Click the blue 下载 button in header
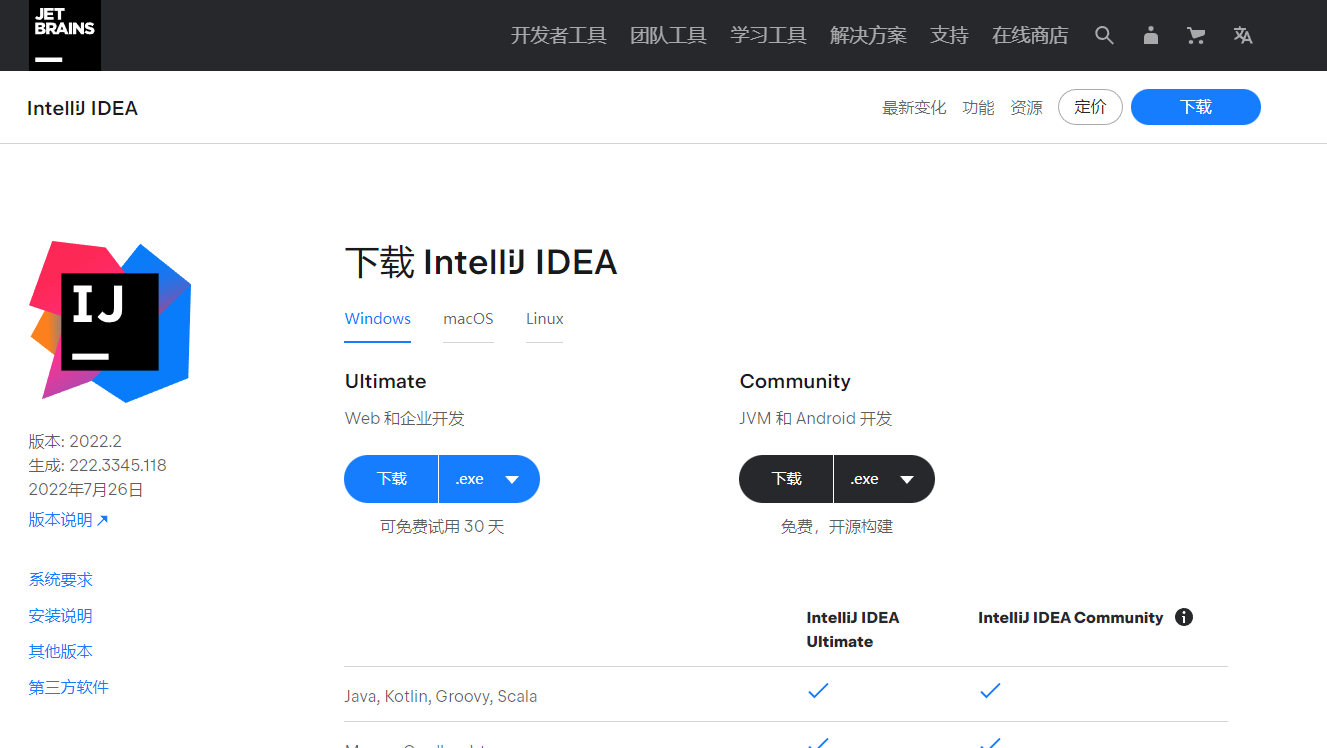 (x=1196, y=107)
